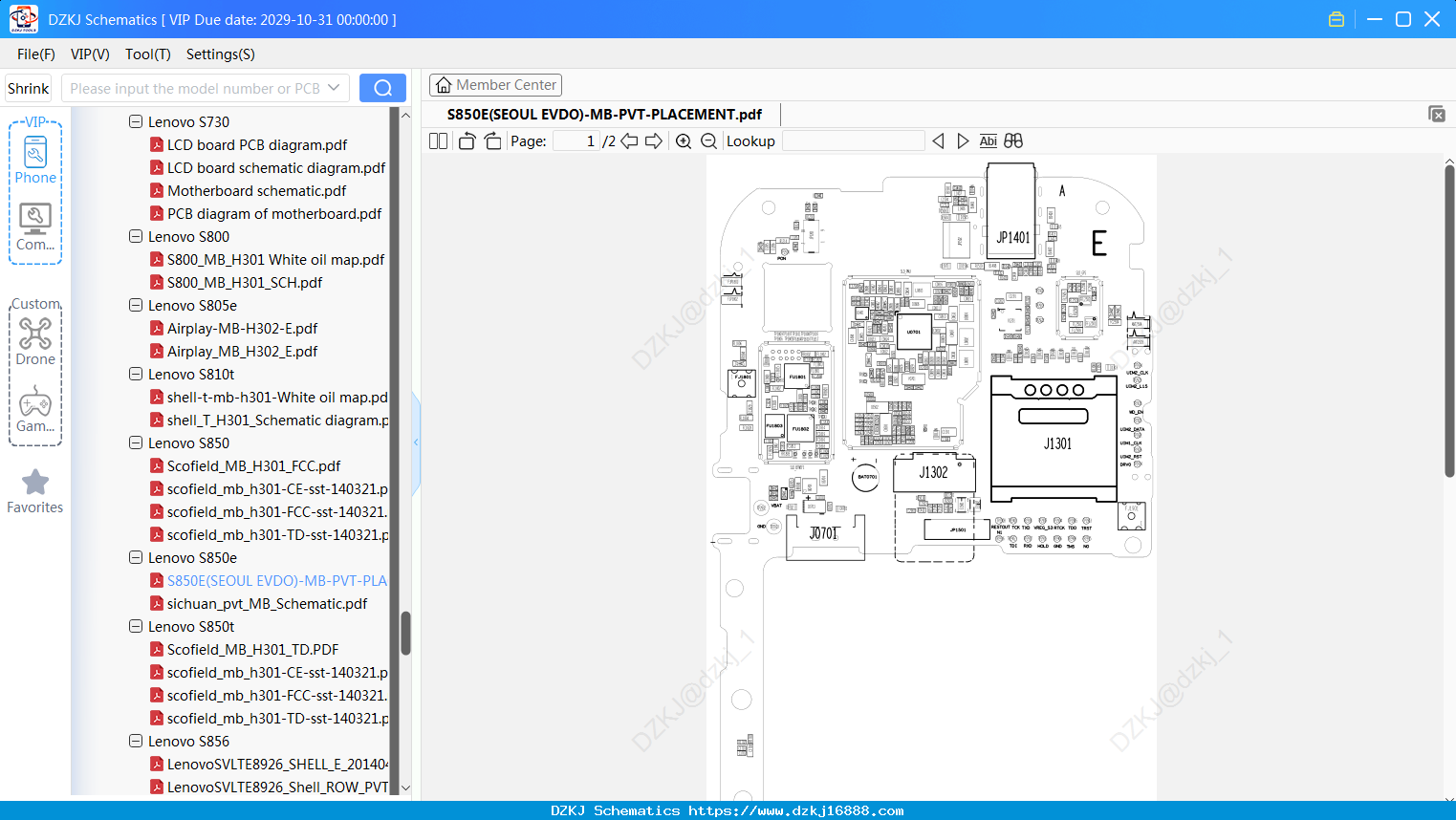Open S800_MB_H301_SCH.pdf

(x=245, y=283)
